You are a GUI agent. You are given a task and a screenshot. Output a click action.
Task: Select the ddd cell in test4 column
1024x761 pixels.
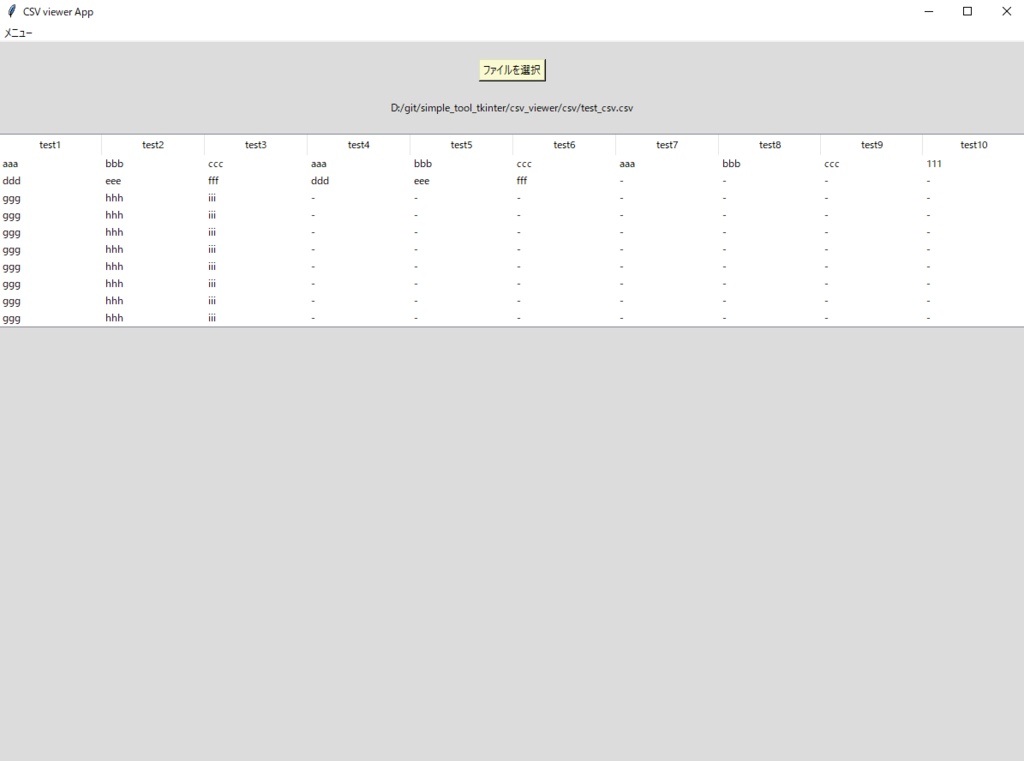click(x=320, y=181)
